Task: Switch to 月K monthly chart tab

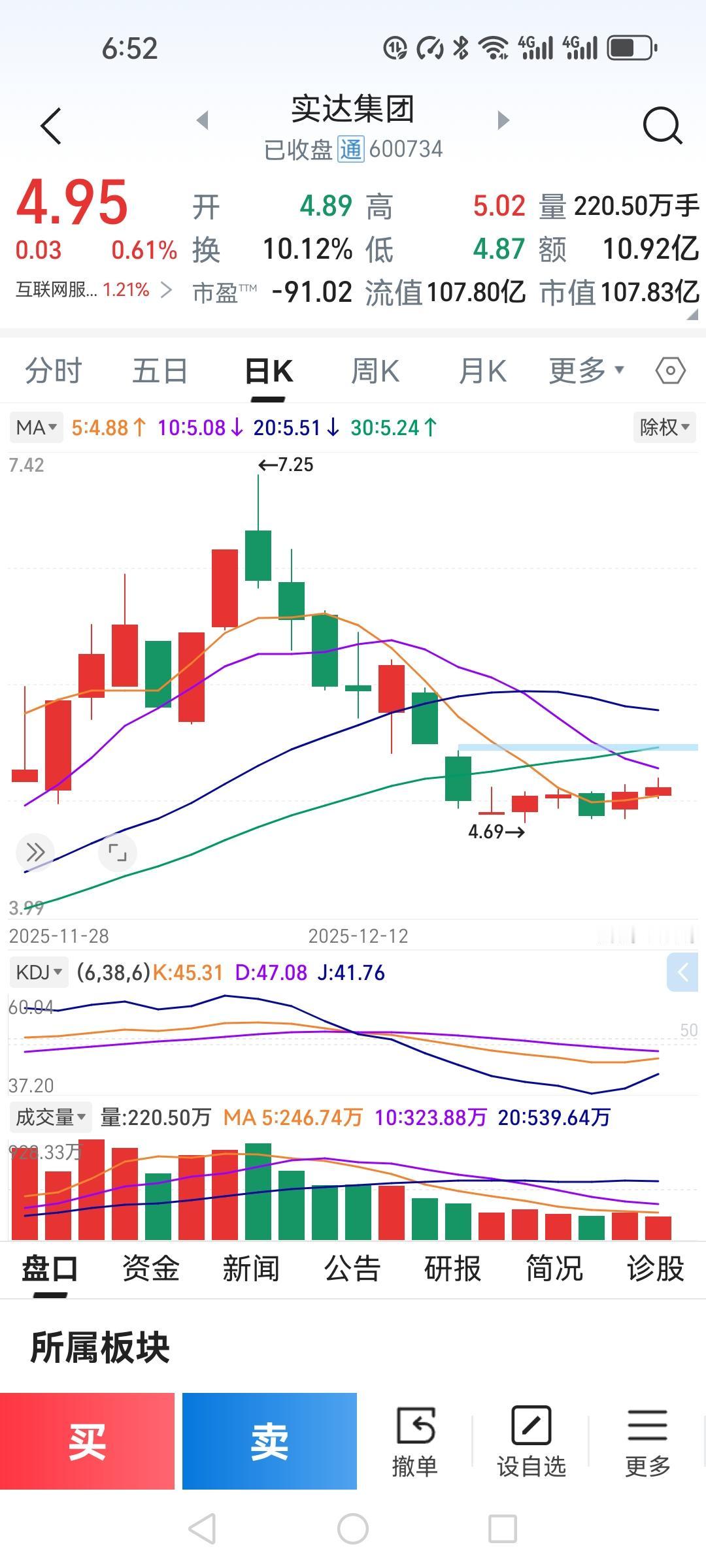Action: pos(482,371)
